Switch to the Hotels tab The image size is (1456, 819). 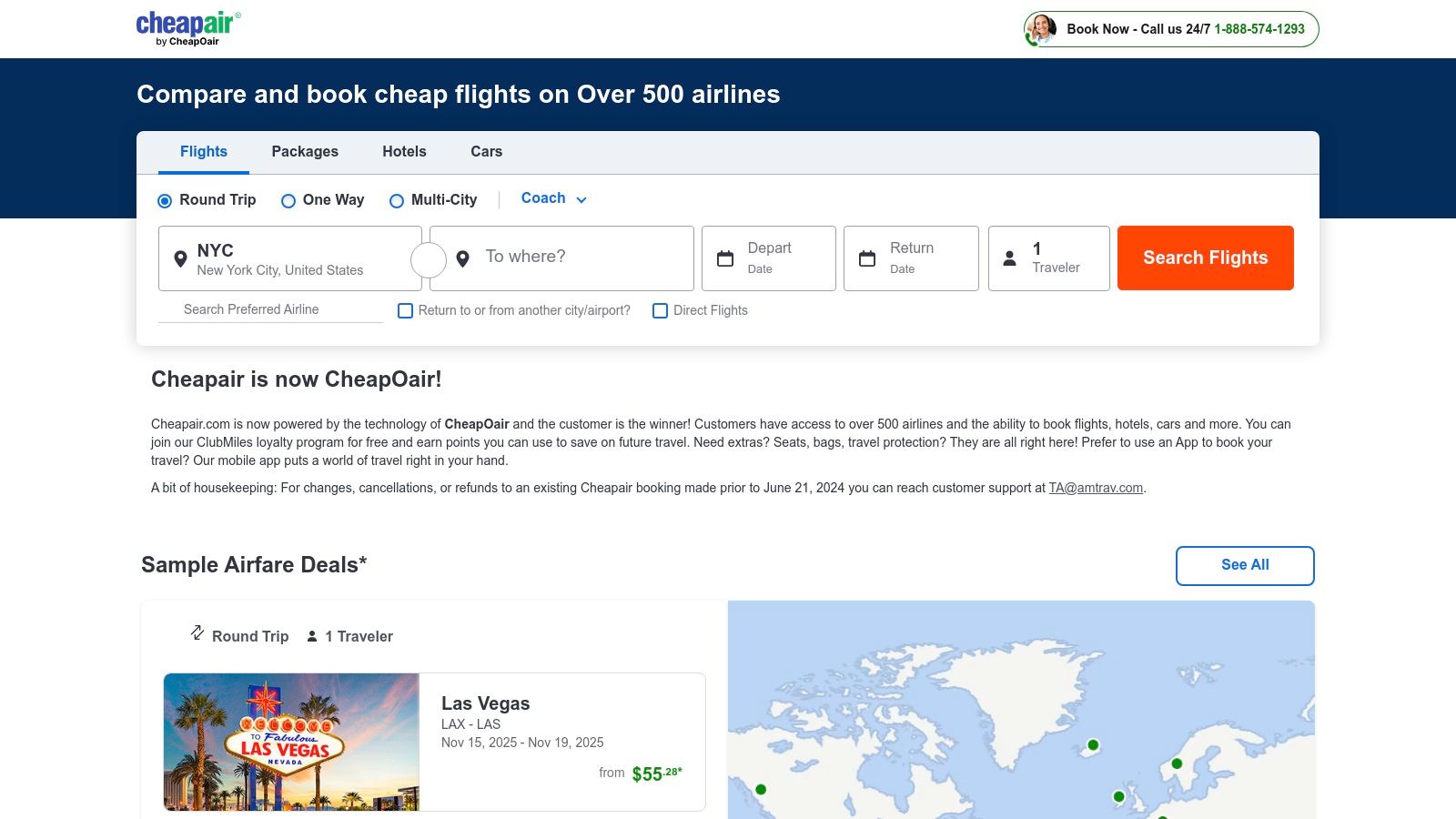point(404,152)
